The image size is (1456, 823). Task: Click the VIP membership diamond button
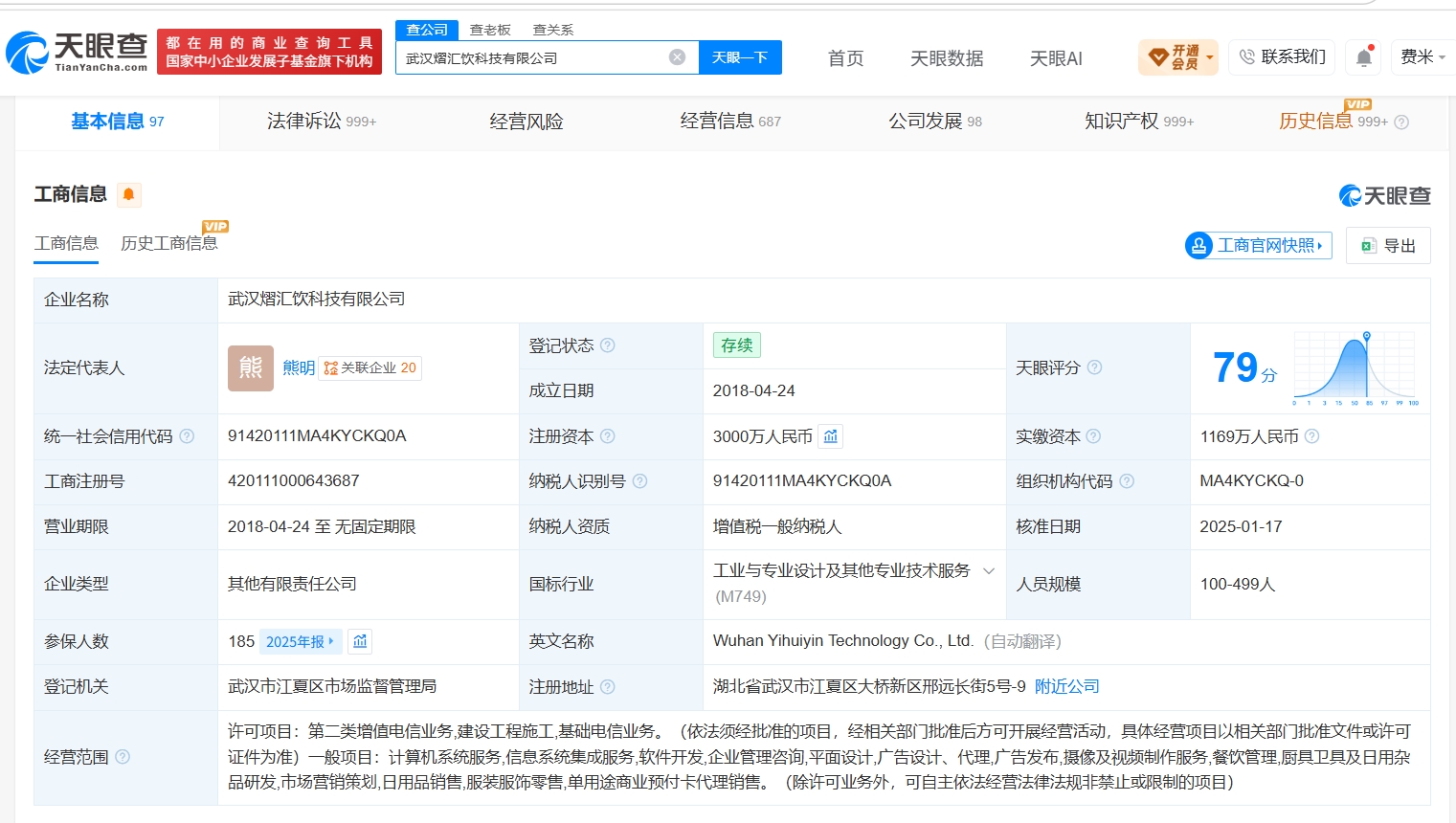pyautogui.click(x=1178, y=57)
